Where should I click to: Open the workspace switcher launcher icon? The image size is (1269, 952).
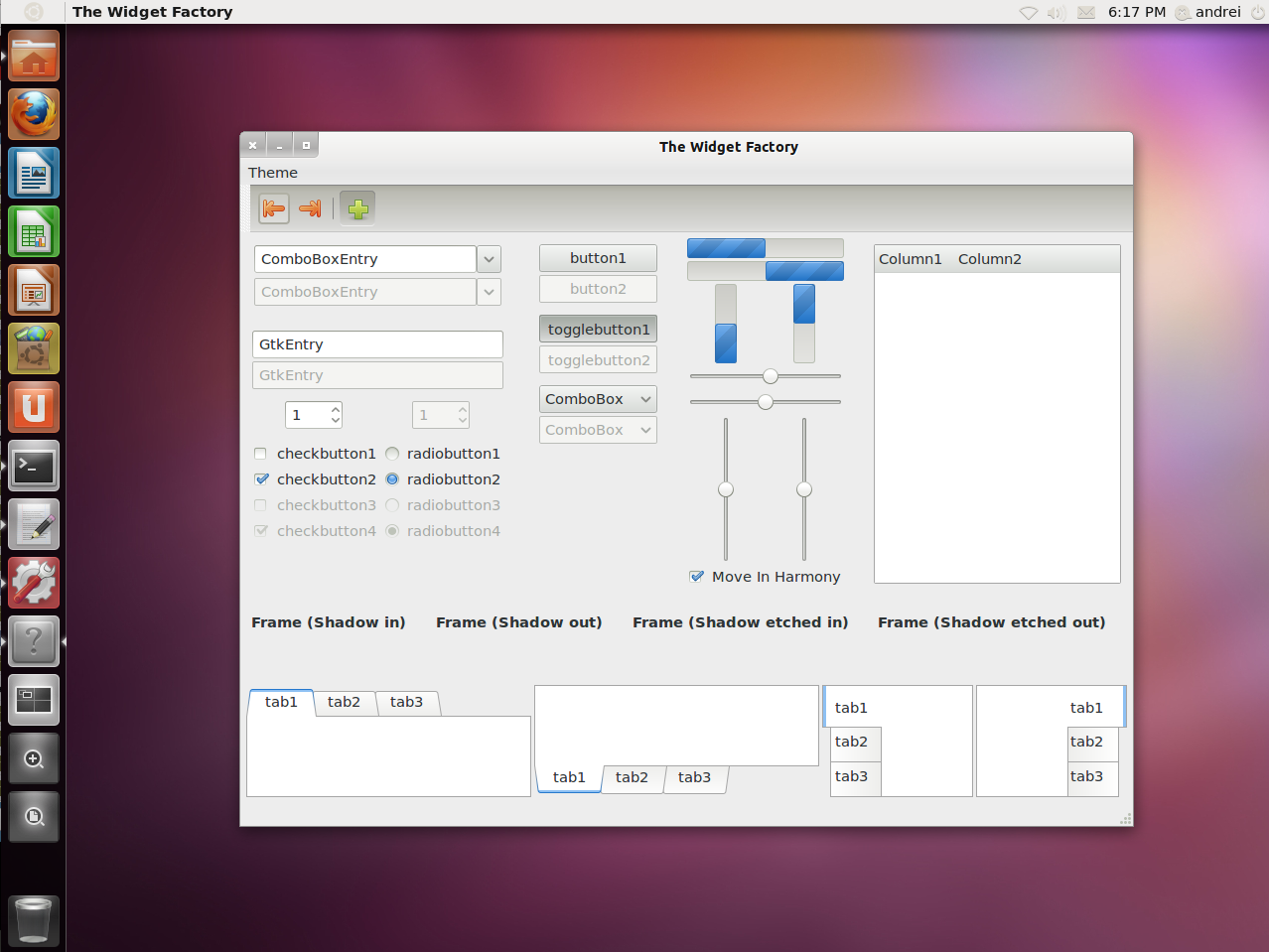(34, 700)
